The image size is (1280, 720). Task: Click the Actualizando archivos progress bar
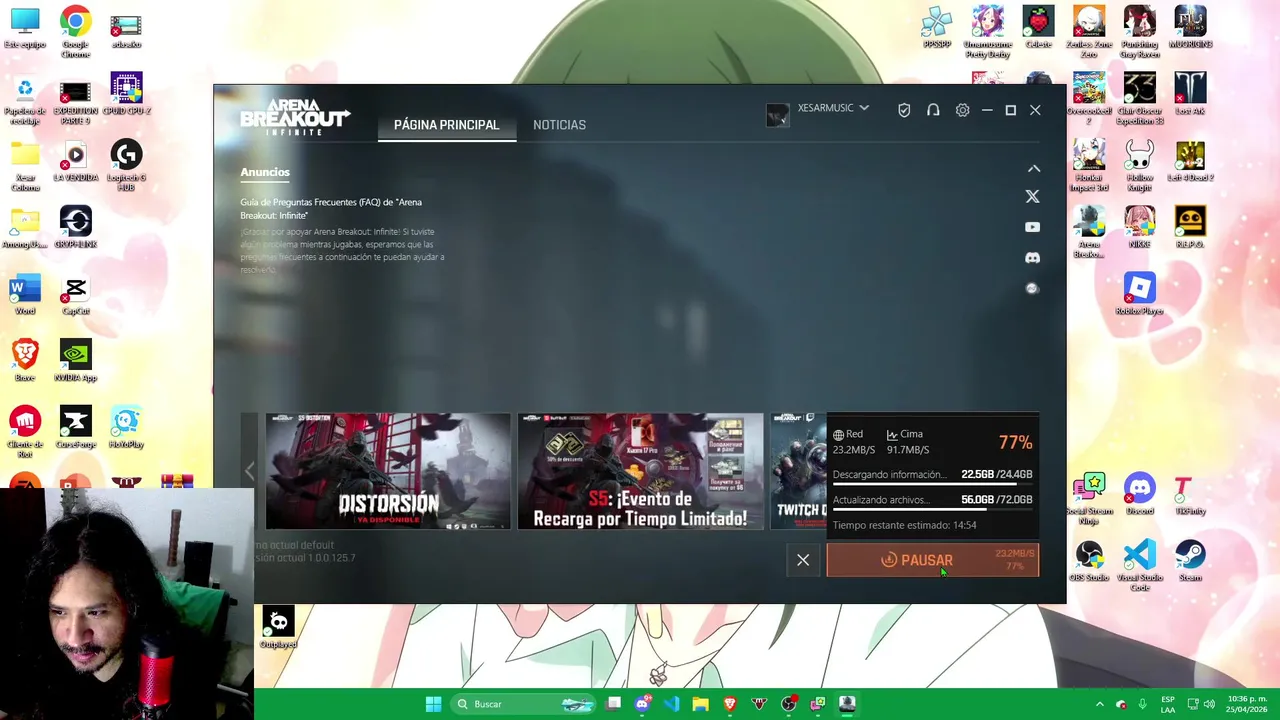(x=932, y=509)
